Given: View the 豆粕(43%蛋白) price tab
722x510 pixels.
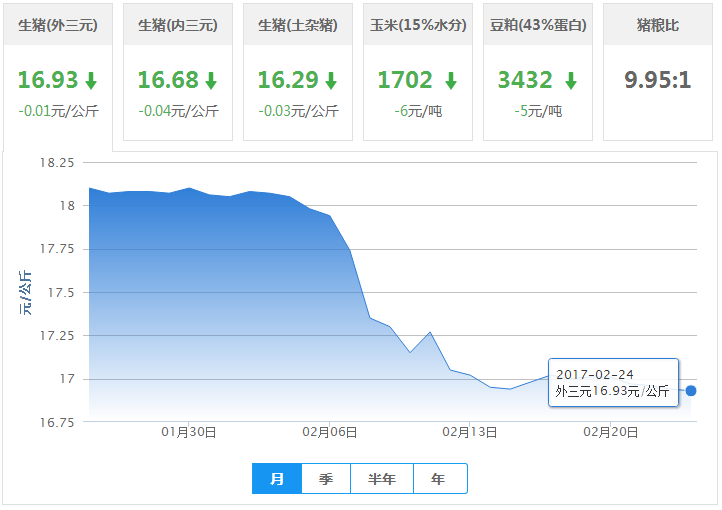Looking at the screenshot, I should (538, 25).
